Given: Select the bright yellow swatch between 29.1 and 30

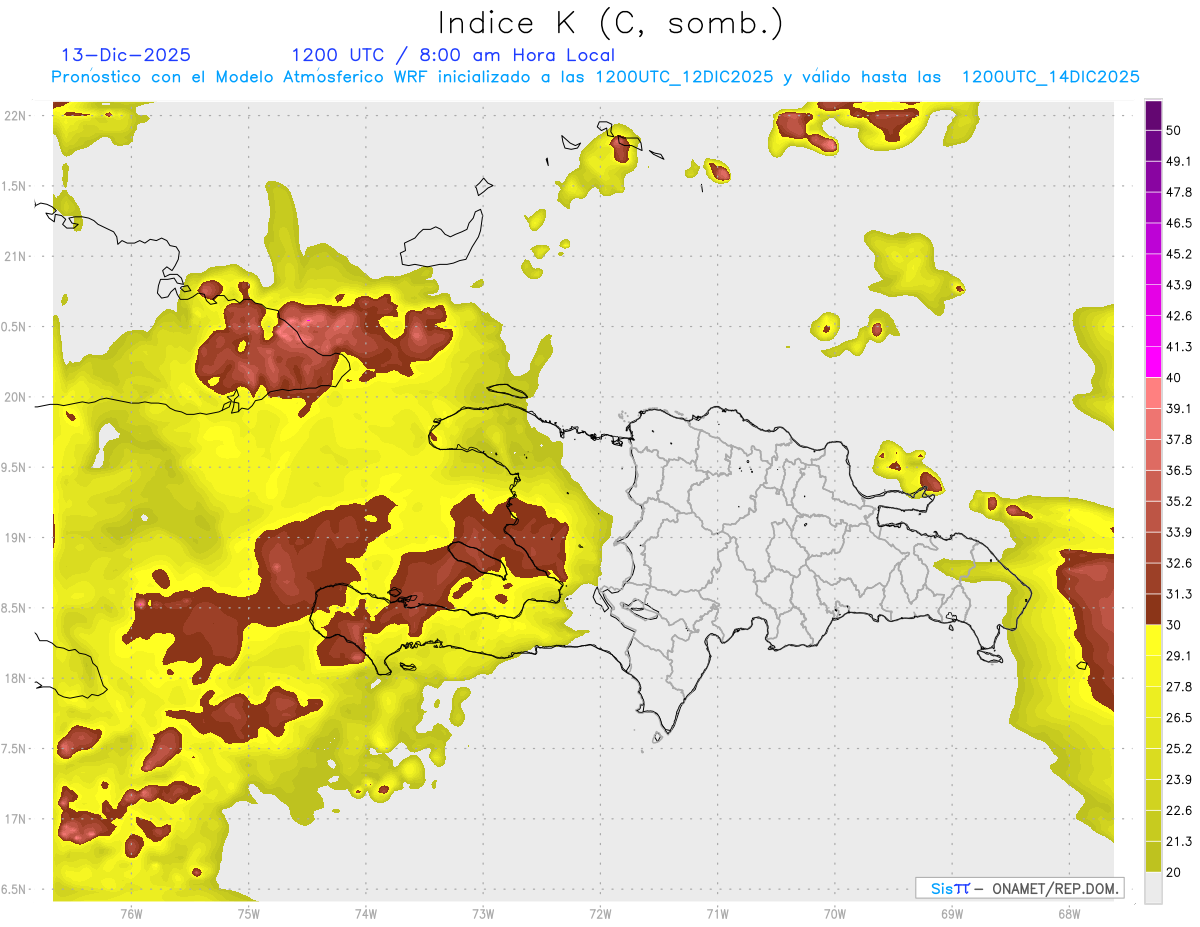Looking at the screenshot, I should click(1153, 640).
